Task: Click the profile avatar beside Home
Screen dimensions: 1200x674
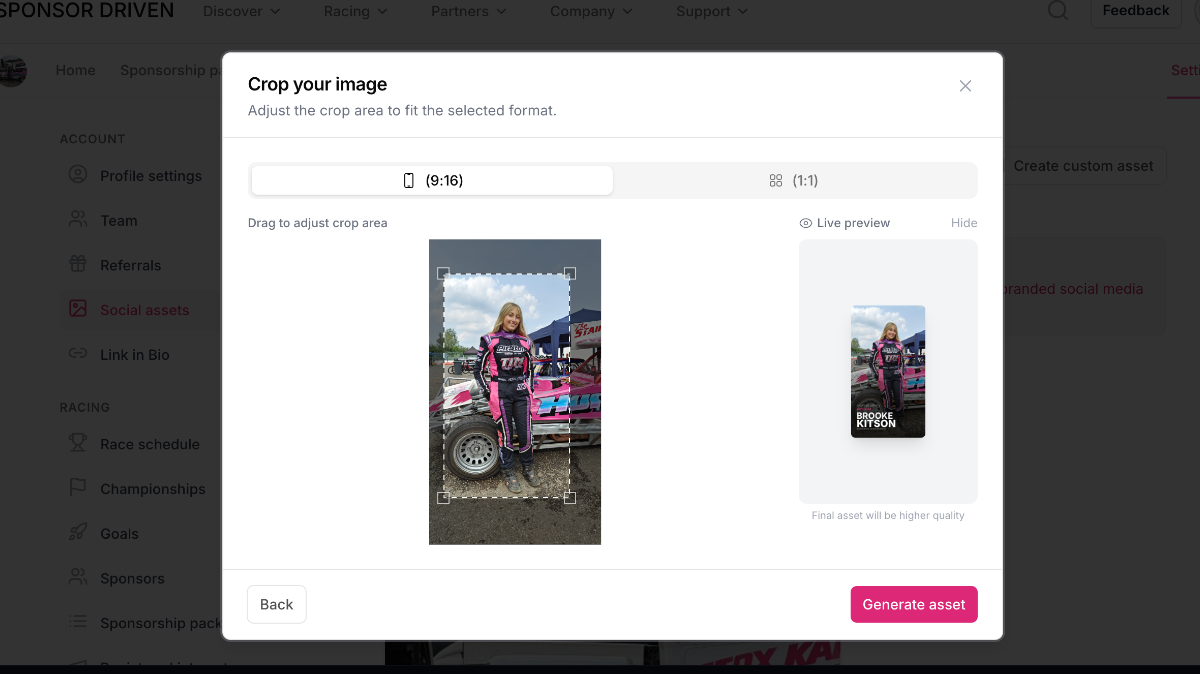Action: pyautogui.click(x=12, y=71)
